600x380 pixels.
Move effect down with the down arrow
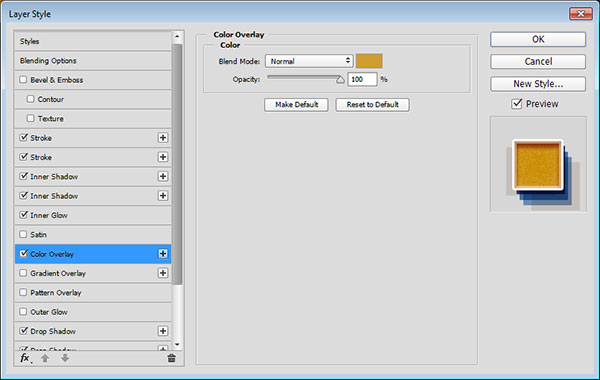[x=65, y=358]
